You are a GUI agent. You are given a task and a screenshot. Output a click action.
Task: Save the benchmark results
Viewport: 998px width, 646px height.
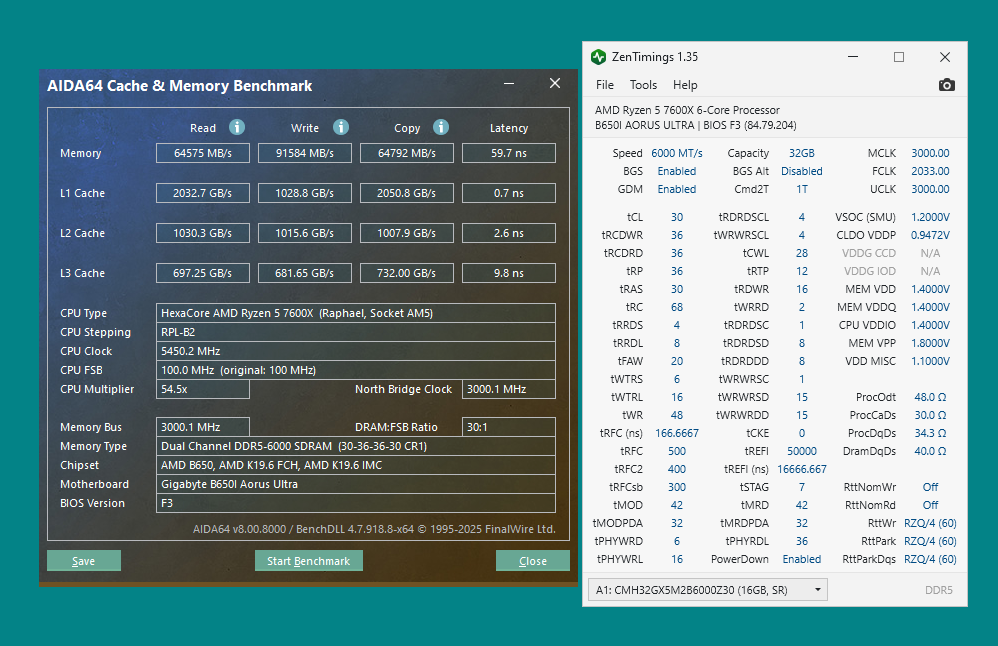pos(84,561)
